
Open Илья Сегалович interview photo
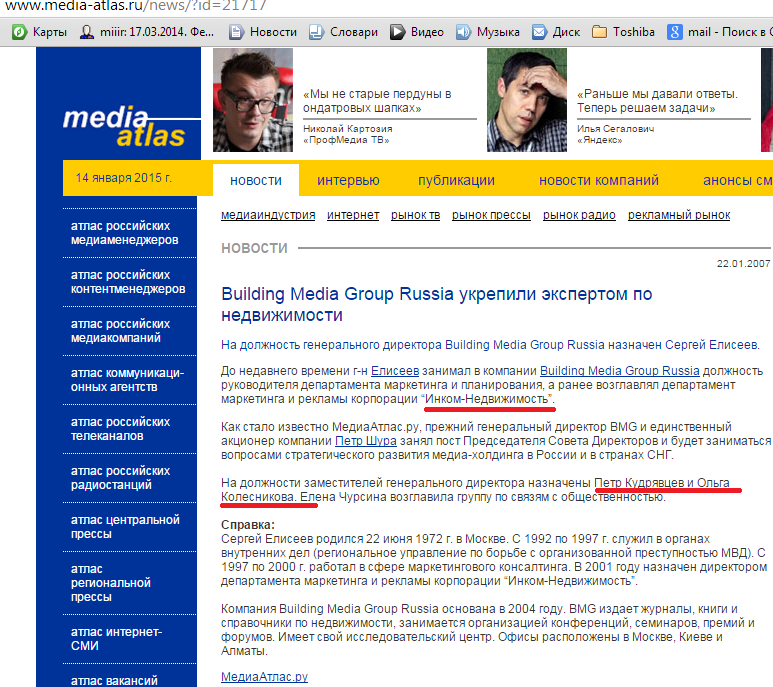(x=527, y=100)
